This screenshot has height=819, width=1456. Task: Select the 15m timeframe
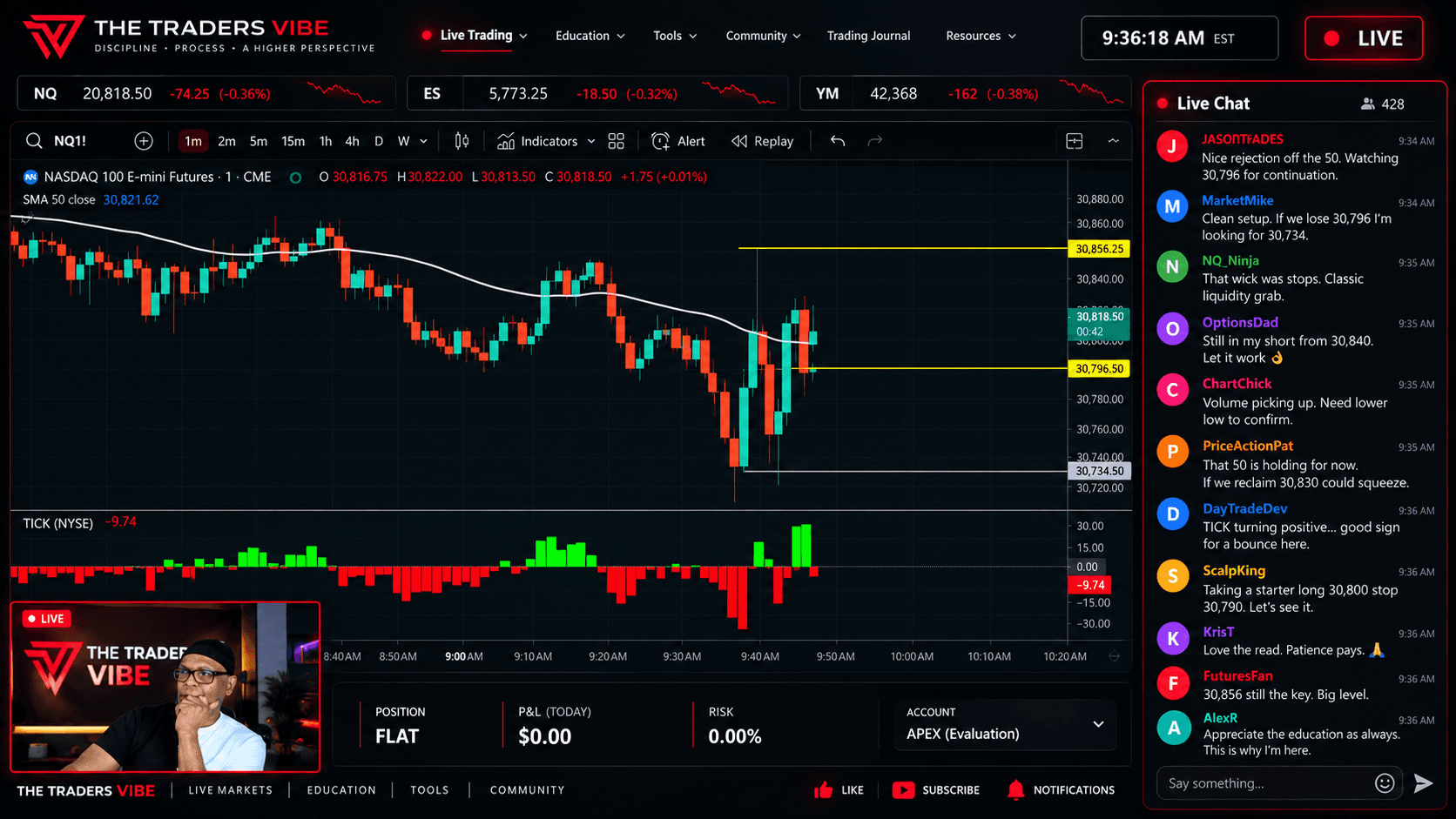[x=293, y=141]
